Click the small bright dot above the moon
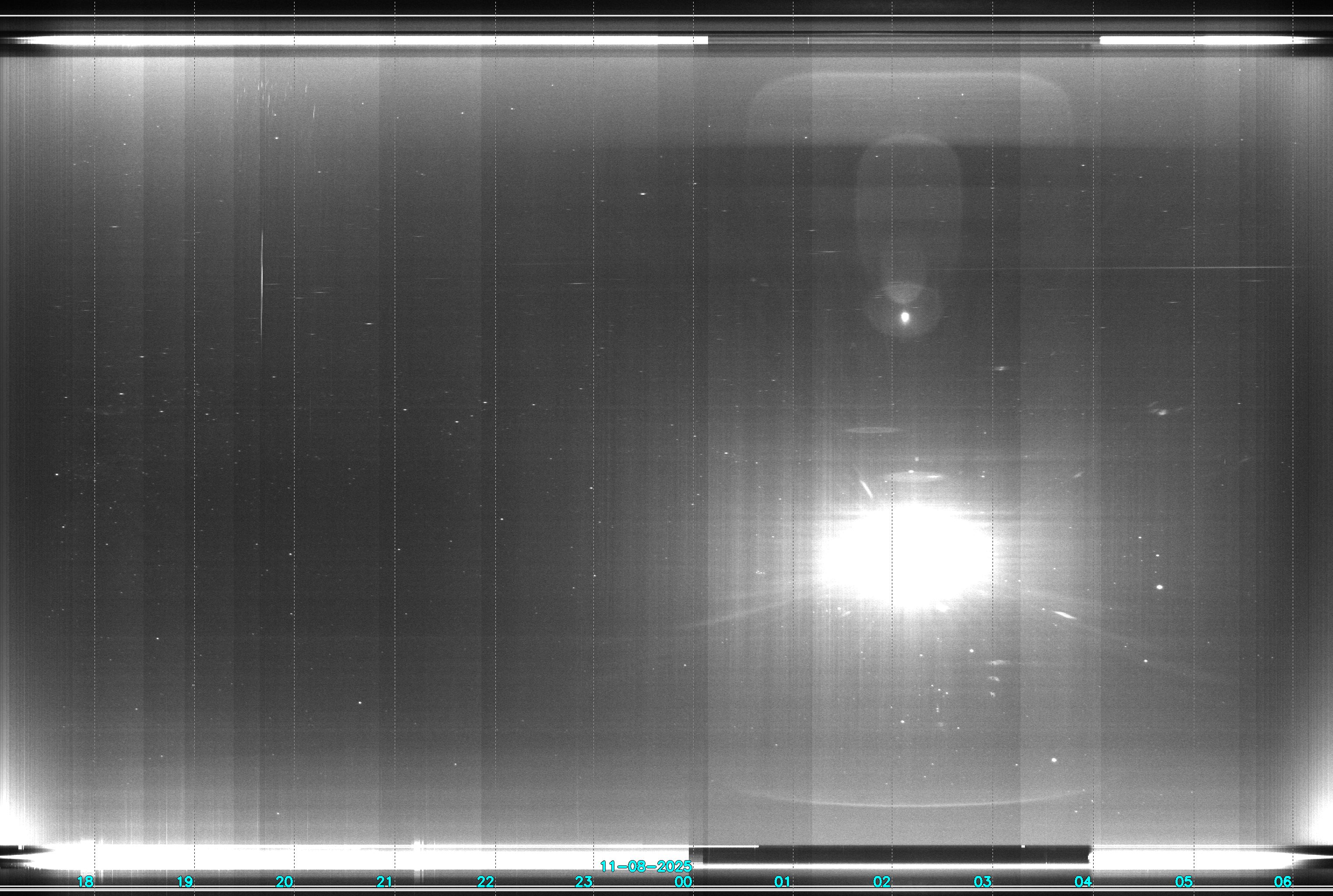Image resolution: width=1333 pixels, height=896 pixels. click(905, 317)
